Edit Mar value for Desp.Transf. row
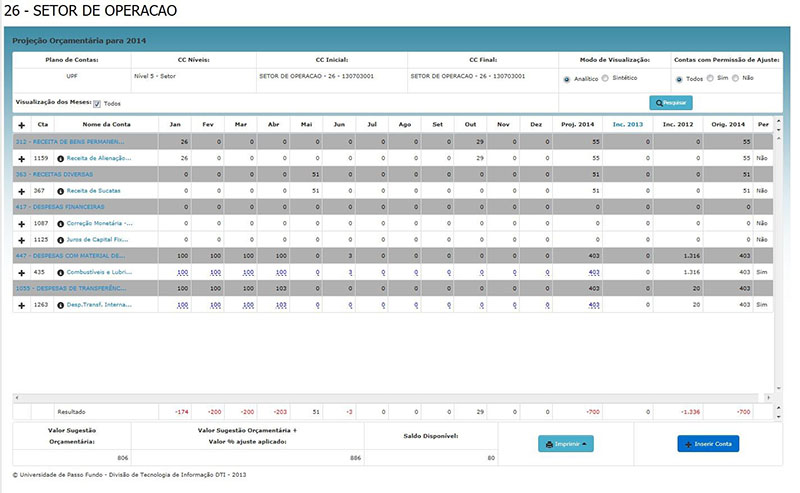 (248, 306)
